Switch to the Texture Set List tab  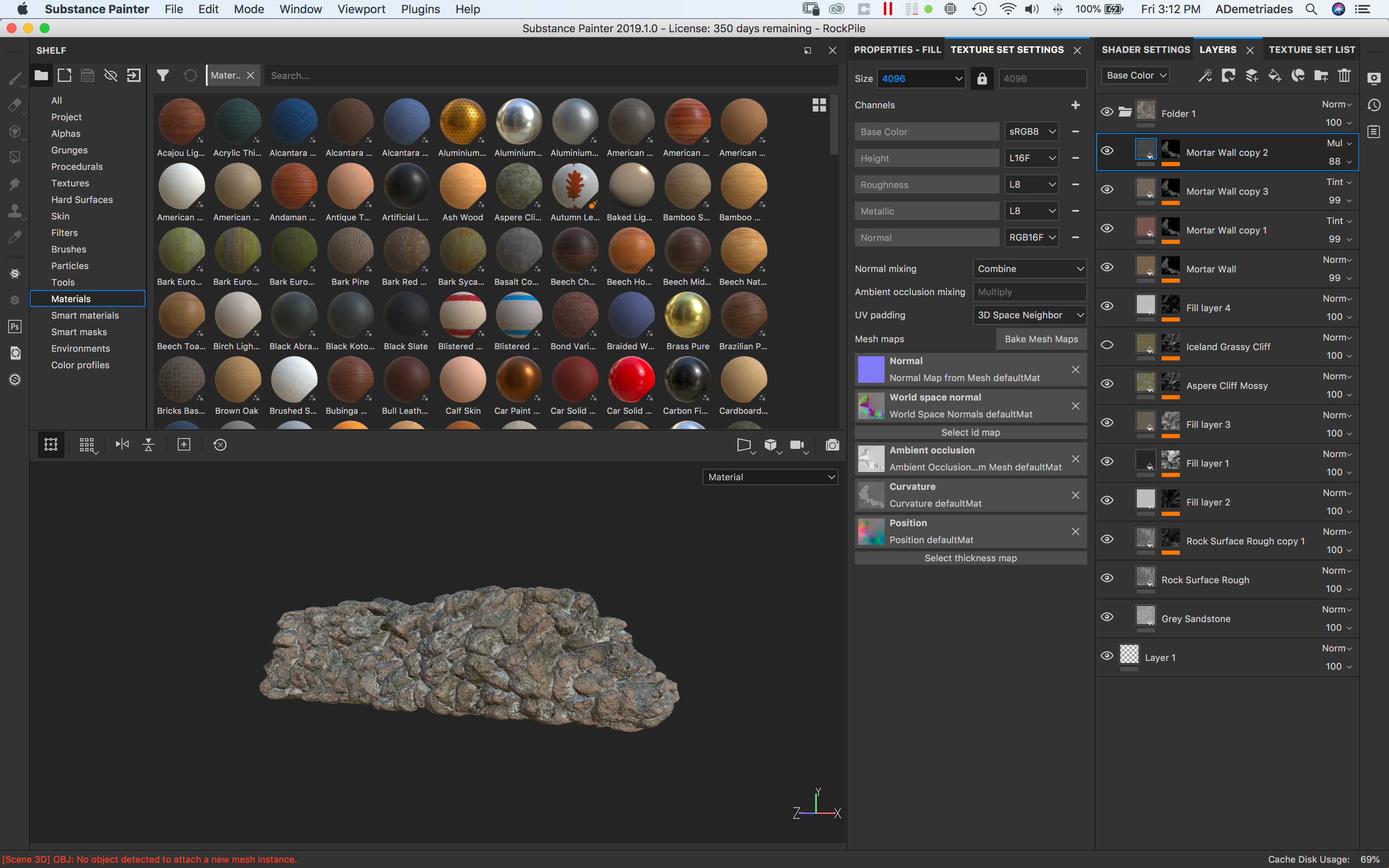(x=1312, y=50)
